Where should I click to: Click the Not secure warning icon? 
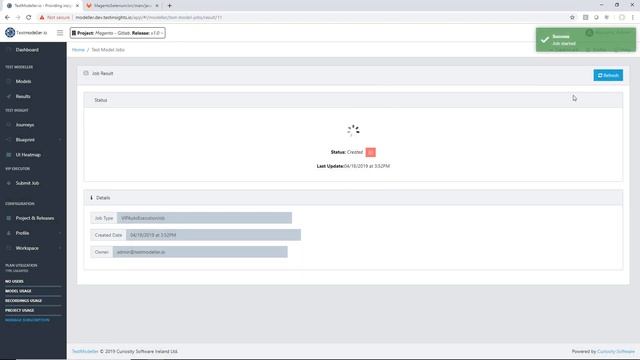coord(42,18)
